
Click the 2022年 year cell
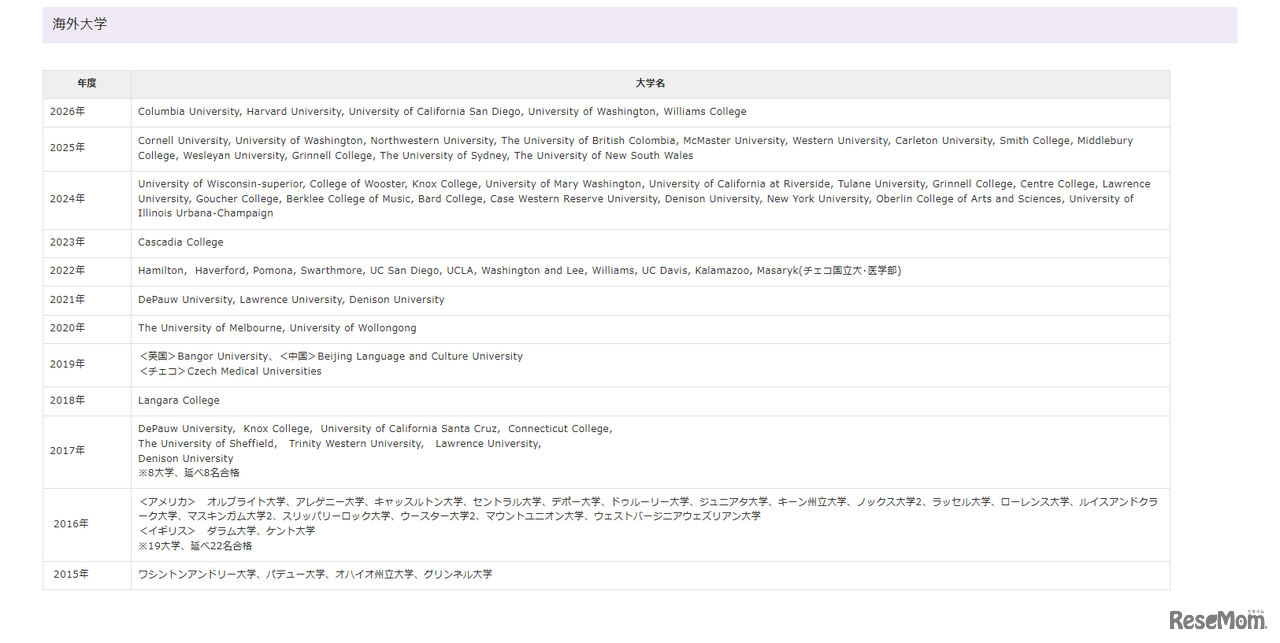[x=87, y=271]
